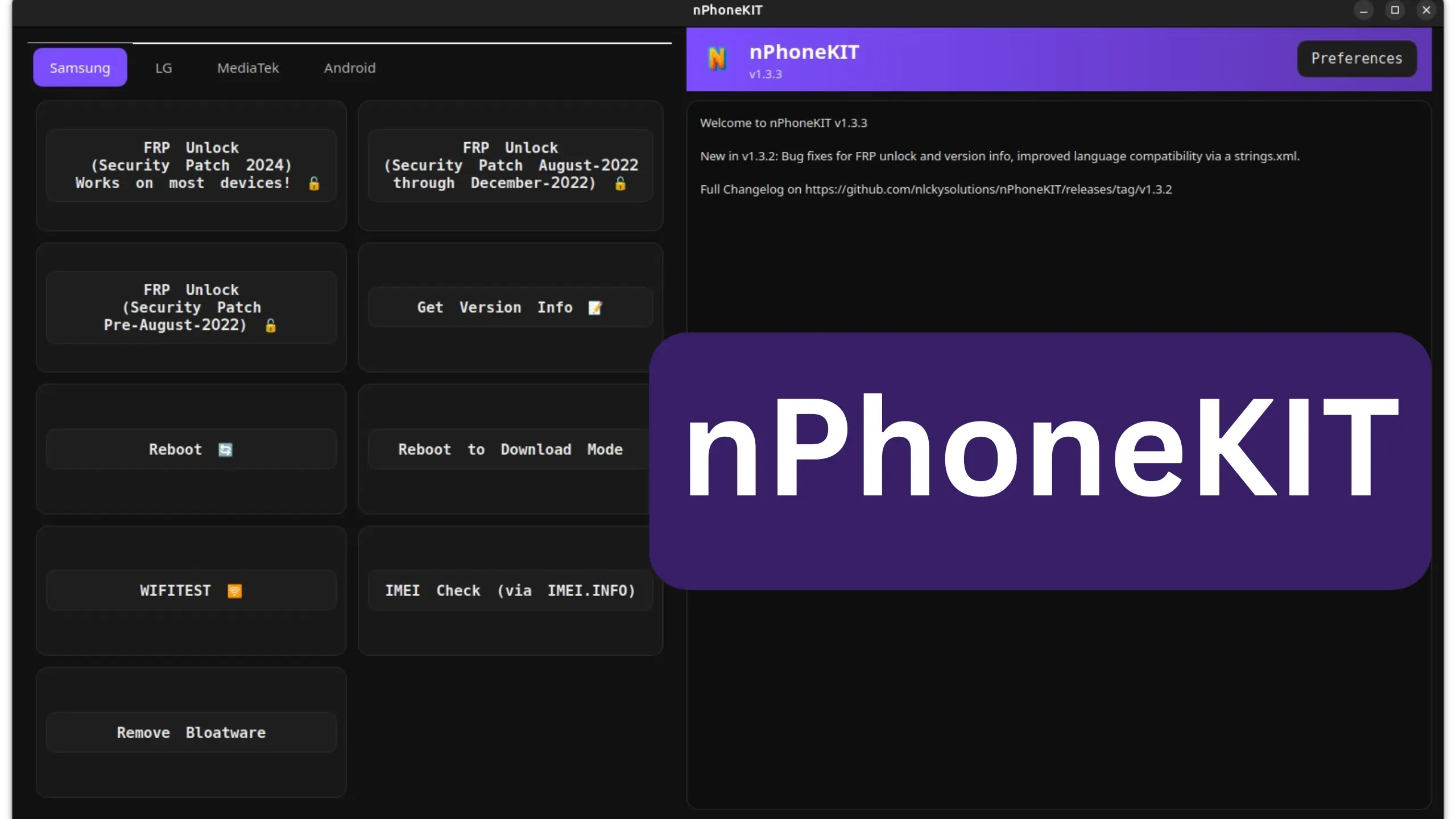Maximize the nPhoneKIT window
This screenshot has width=1456, height=819.
pos(1395,10)
